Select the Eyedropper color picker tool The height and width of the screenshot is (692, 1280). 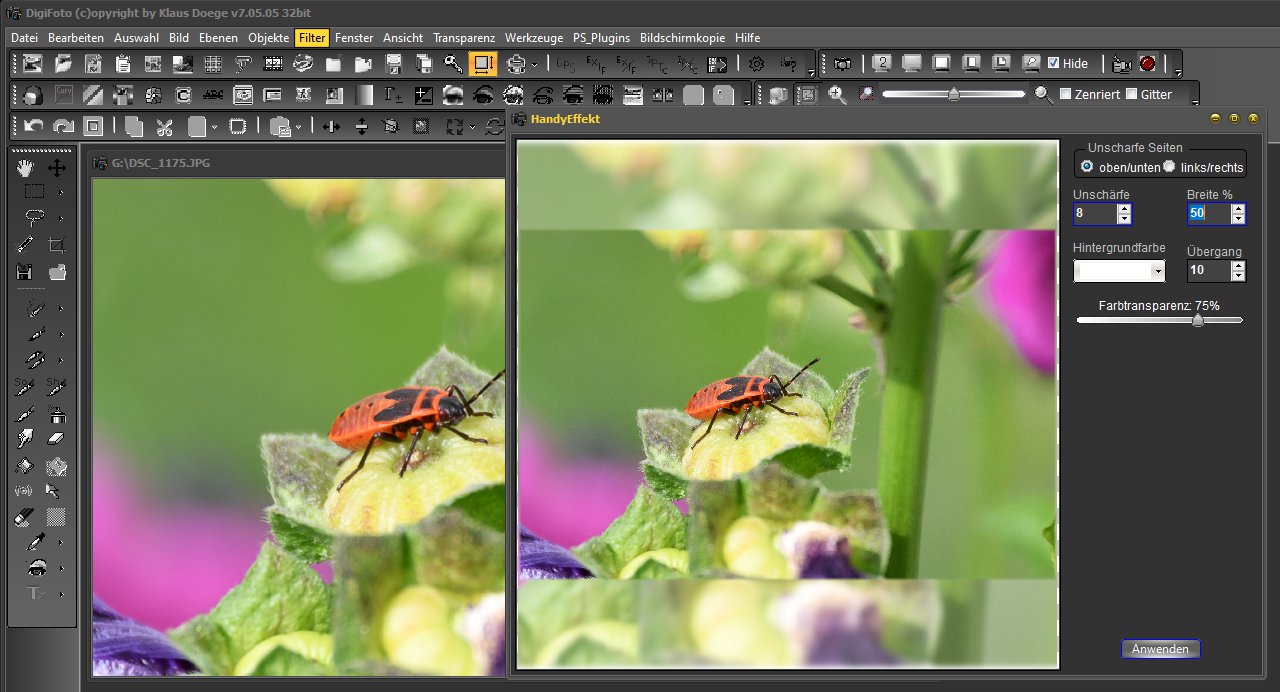34,542
